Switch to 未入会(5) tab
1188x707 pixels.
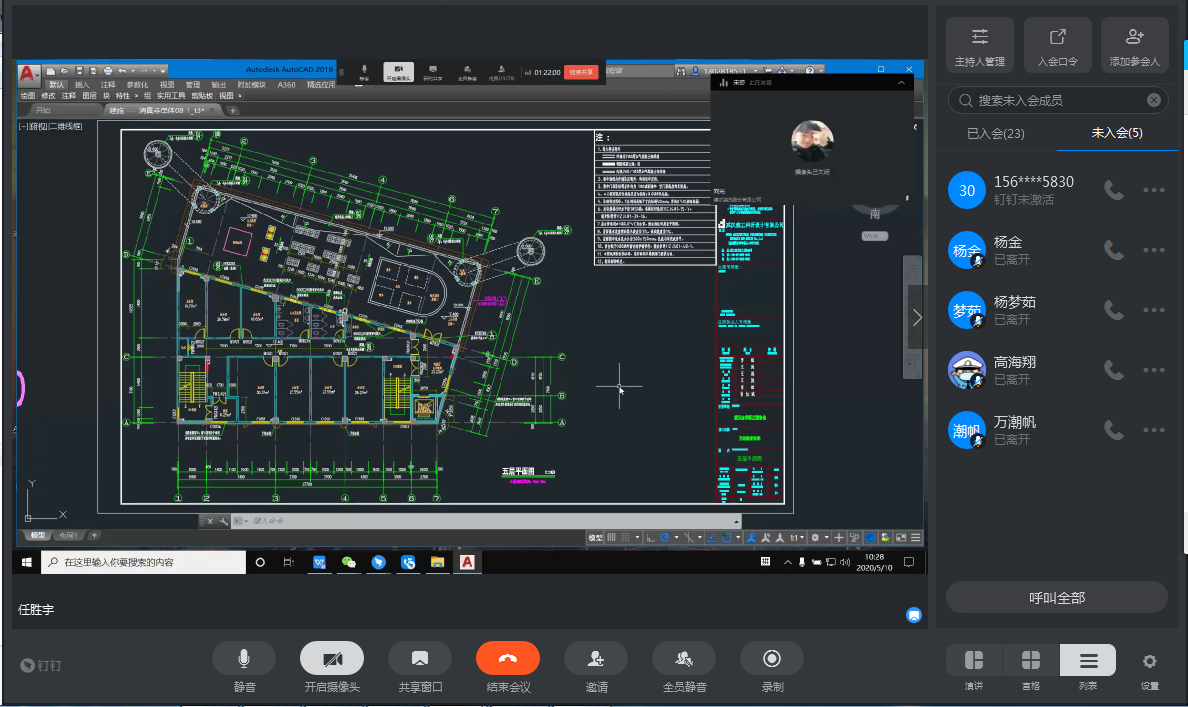coord(1117,133)
